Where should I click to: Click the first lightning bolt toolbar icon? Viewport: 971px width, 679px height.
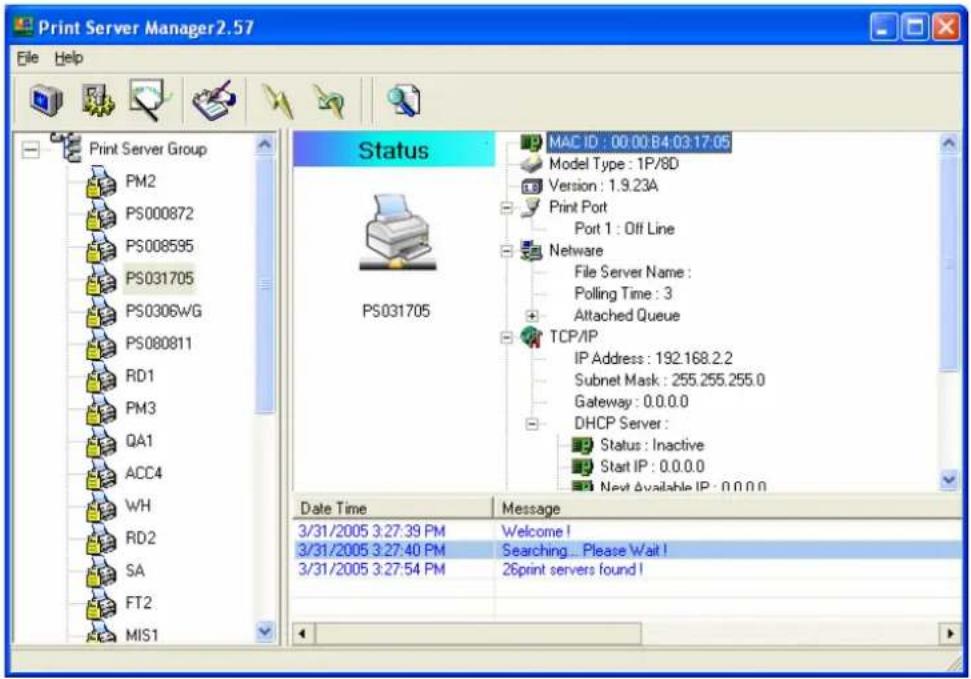tap(277, 101)
